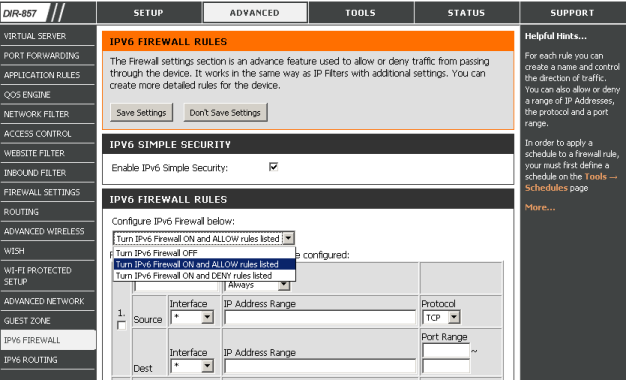Open the STATUS tab
626x380 pixels.
coord(466,12)
